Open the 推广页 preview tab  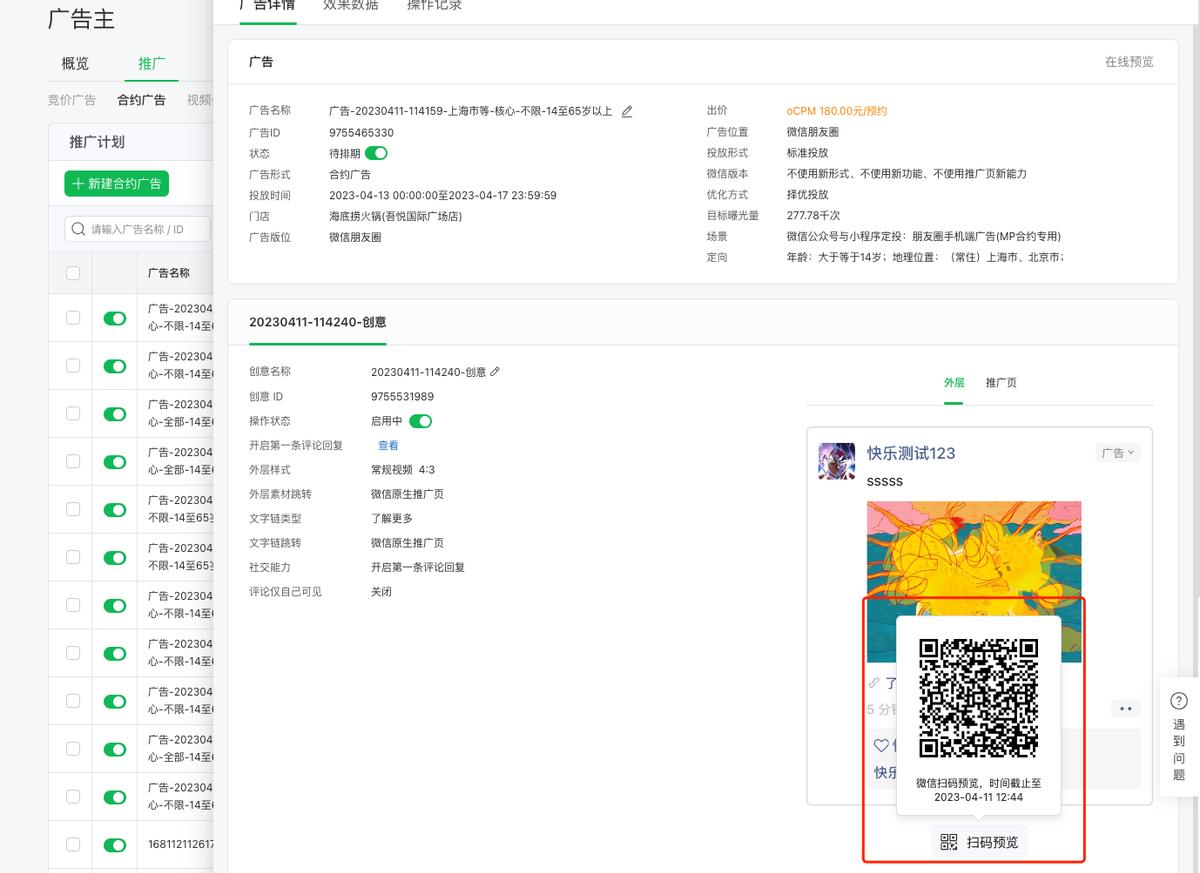tap(1000, 383)
